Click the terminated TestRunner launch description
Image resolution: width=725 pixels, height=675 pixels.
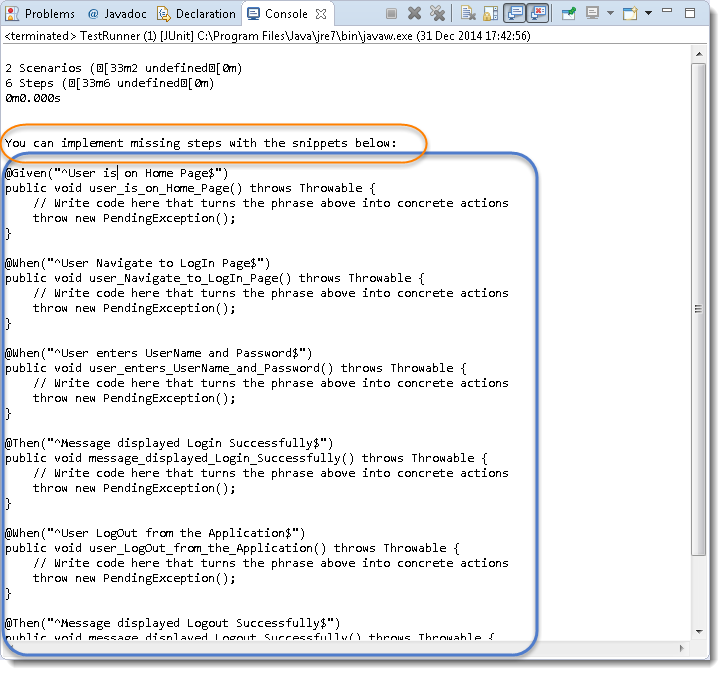pyautogui.click(x=267, y=36)
